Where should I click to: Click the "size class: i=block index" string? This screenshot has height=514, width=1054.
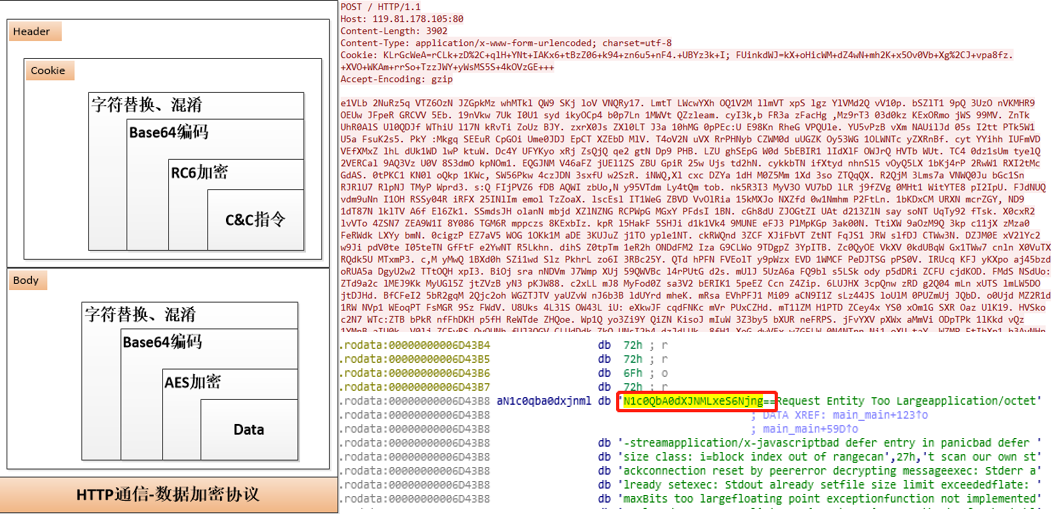click(x=829, y=456)
